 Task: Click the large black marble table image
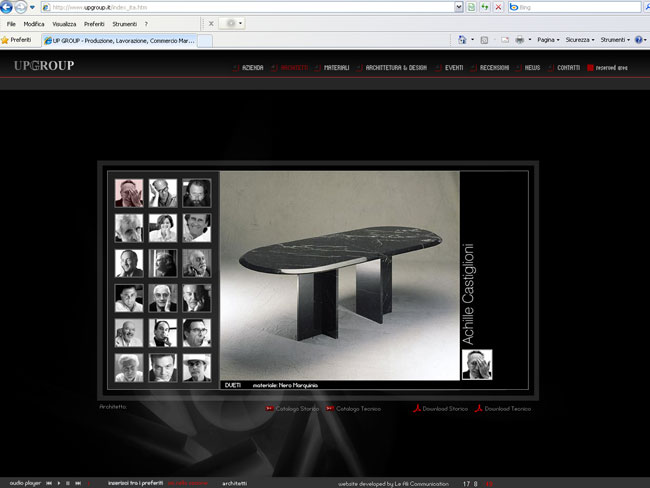pyautogui.click(x=340, y=276)
